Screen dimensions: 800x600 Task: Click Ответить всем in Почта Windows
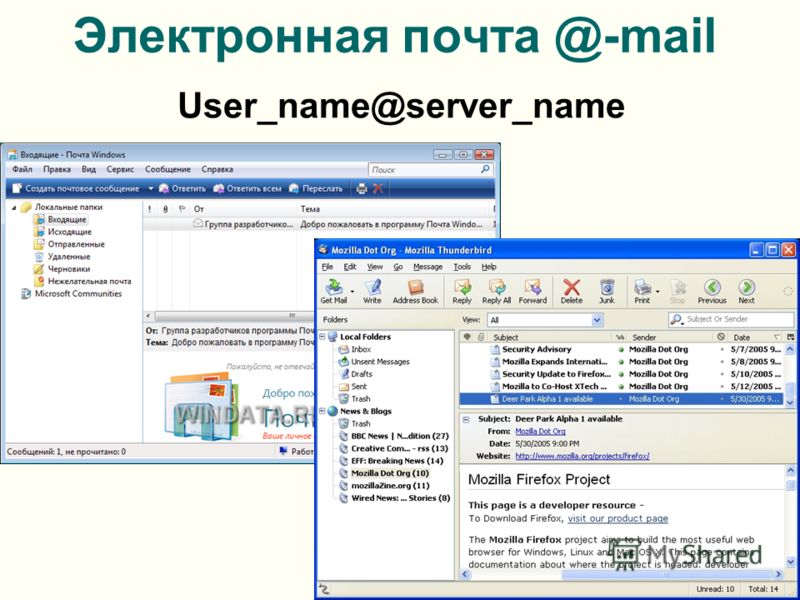click(247, 188)
